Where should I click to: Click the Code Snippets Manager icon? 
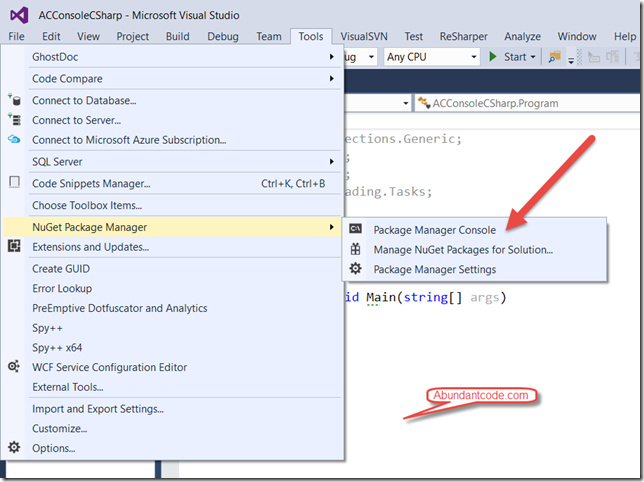click(14, 182)
